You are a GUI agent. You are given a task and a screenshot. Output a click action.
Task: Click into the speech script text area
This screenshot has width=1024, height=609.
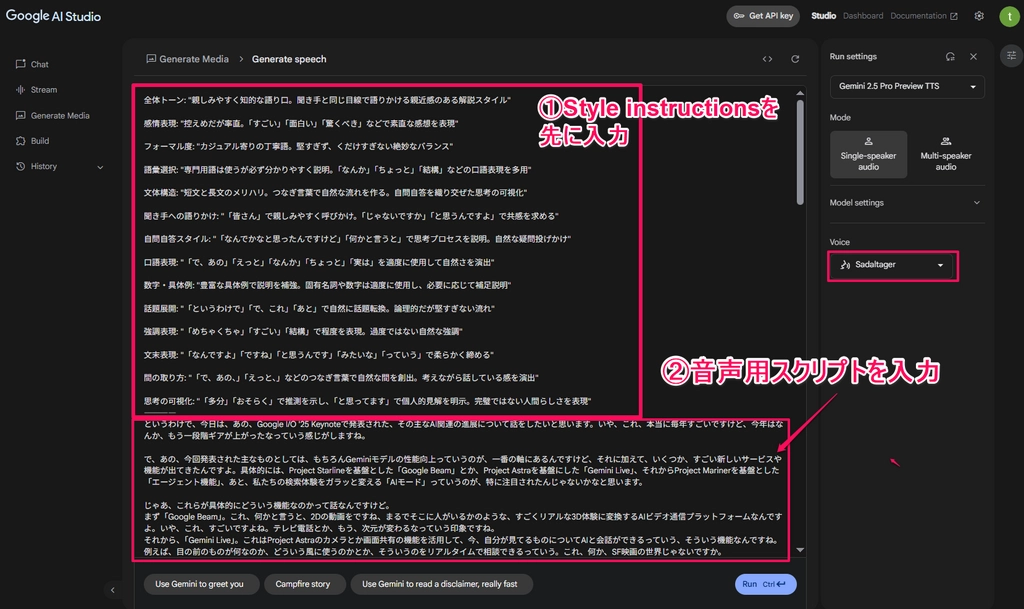tap(461, 488)
